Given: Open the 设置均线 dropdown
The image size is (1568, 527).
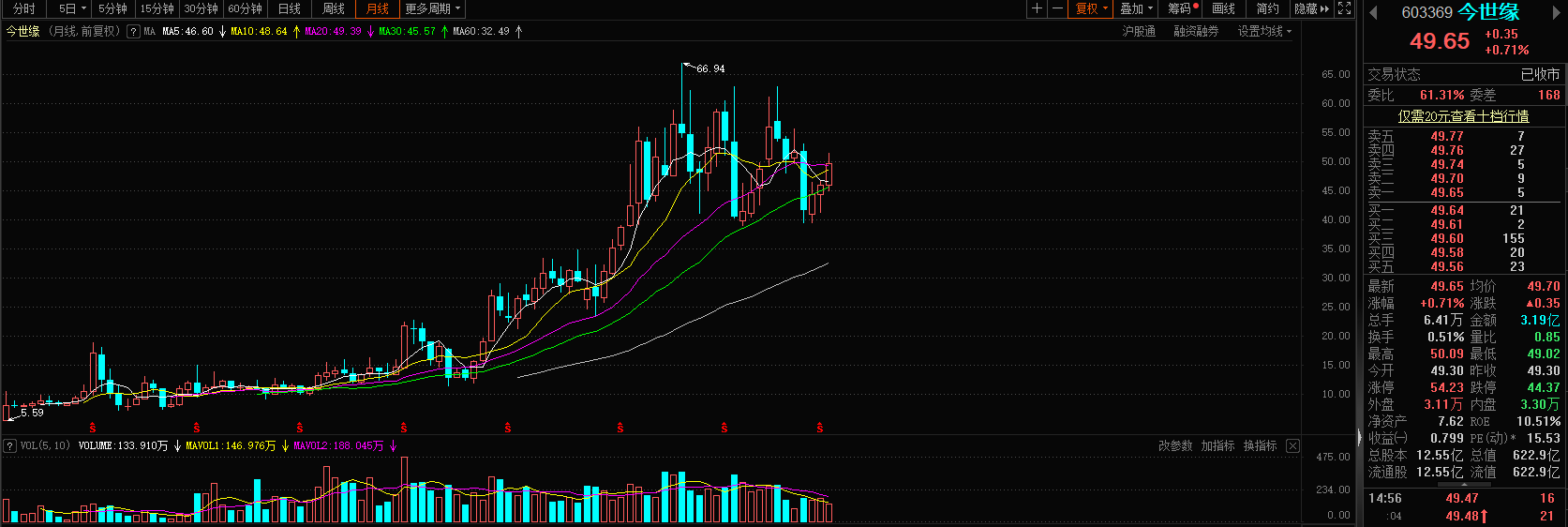Looking at the screenshot, I should pyautogui.click(x=1264, y=31).
